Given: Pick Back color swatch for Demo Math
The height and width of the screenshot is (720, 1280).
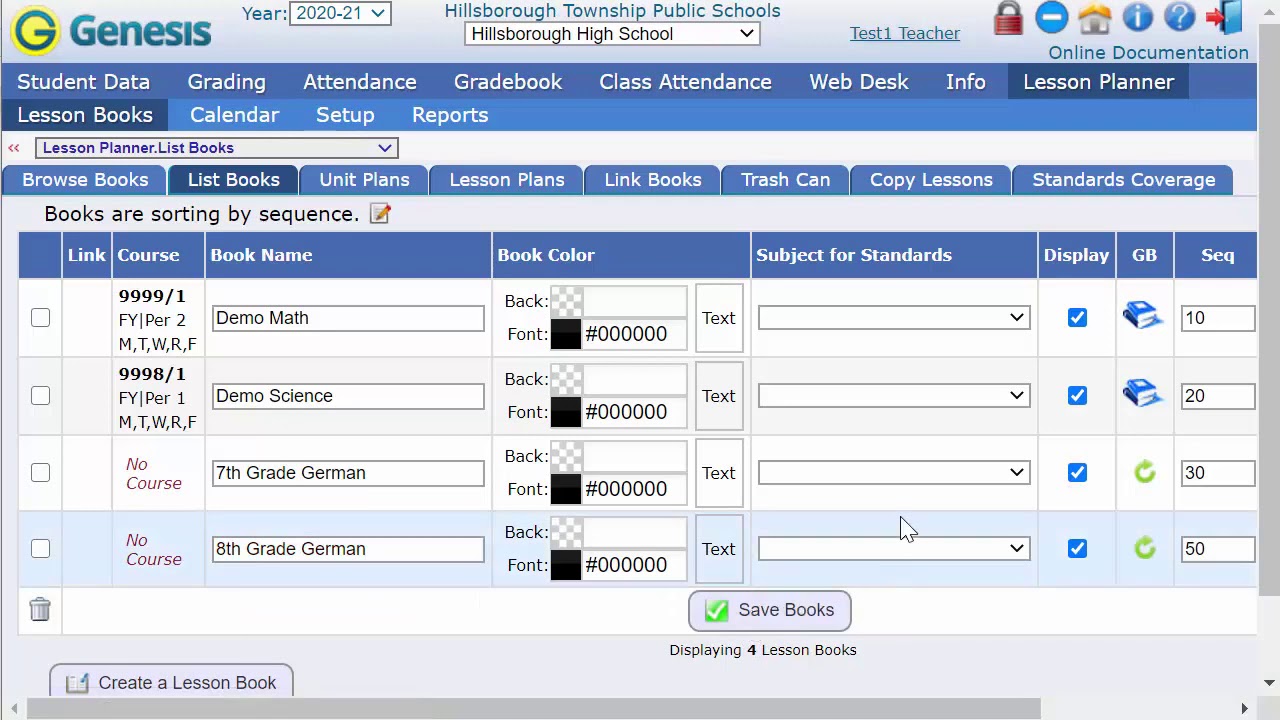Looking at the screenshot, I should click(x=566, y=301).
